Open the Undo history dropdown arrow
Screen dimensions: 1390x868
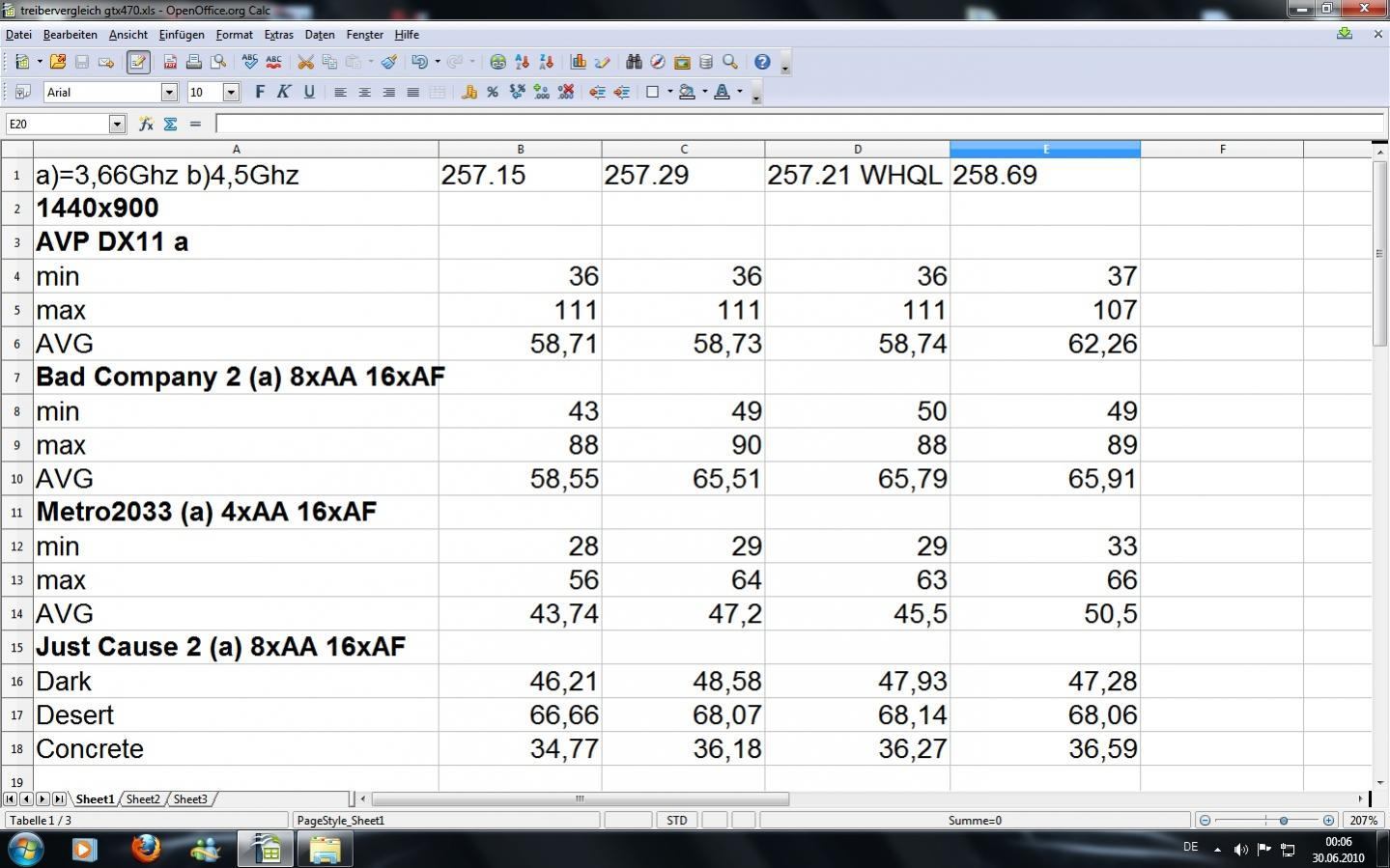pos(437,62)
